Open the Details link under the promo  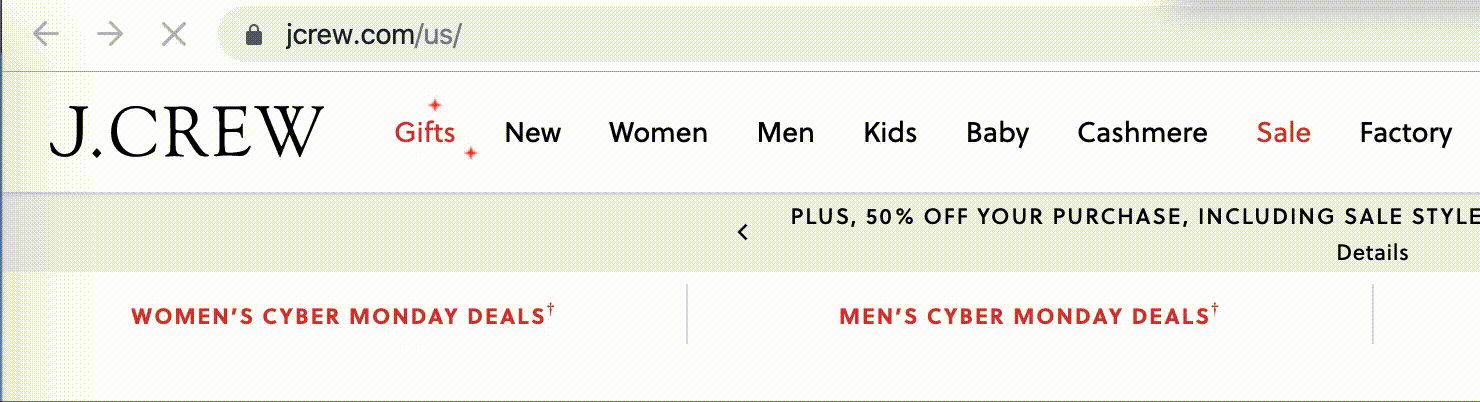pos(1372,253)
